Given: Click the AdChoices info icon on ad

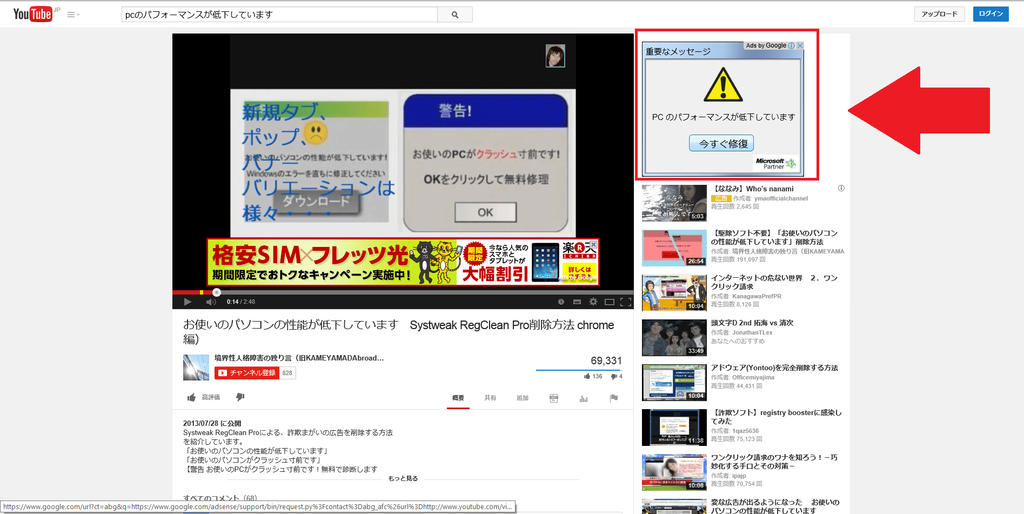Looking at the screenshot, I should [792, 46].
